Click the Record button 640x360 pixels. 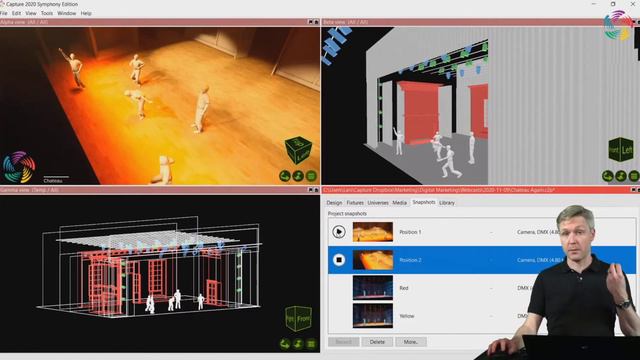click(344, 342)
